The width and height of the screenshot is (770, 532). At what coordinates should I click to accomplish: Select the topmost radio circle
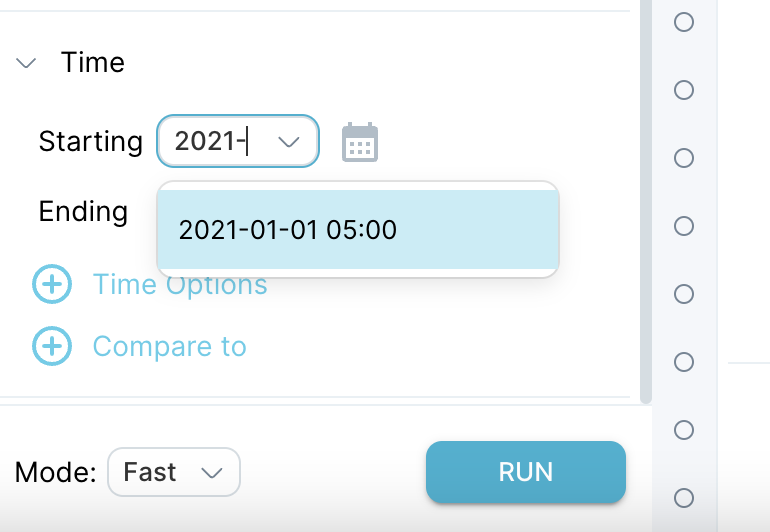(x=684, y=22)
